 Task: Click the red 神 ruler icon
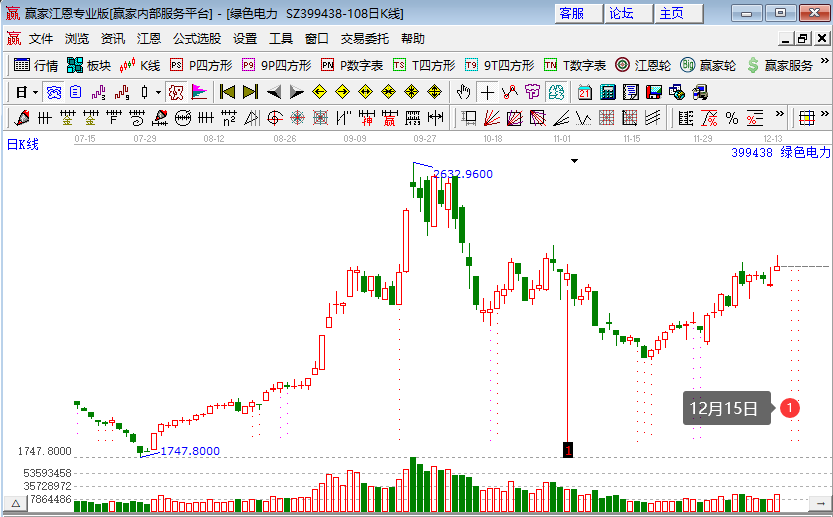tap(367, 118)
